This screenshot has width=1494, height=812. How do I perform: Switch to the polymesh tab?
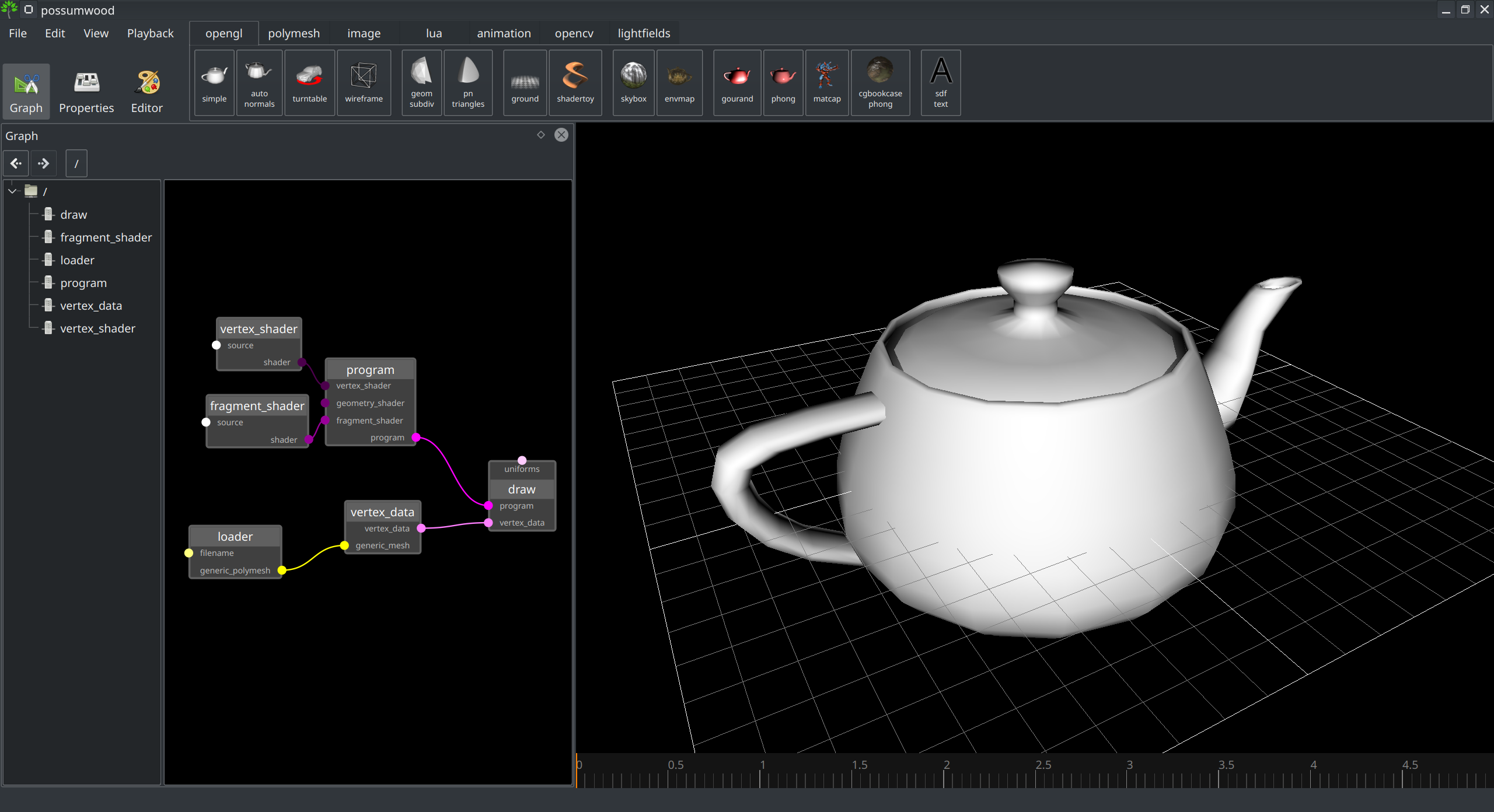tap(294, 33)
